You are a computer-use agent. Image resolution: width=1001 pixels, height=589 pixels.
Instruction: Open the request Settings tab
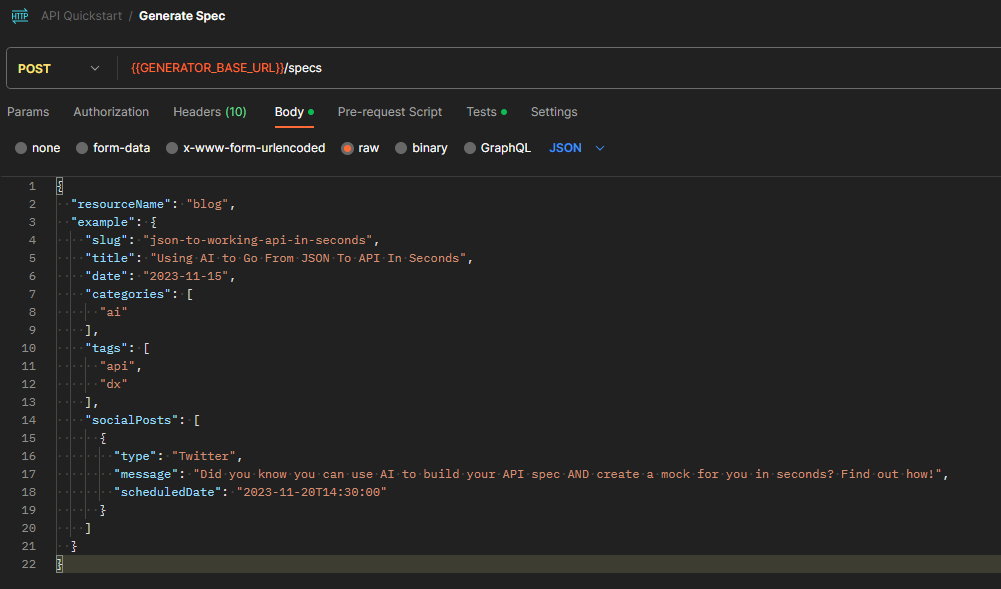[x=554, y=112]
